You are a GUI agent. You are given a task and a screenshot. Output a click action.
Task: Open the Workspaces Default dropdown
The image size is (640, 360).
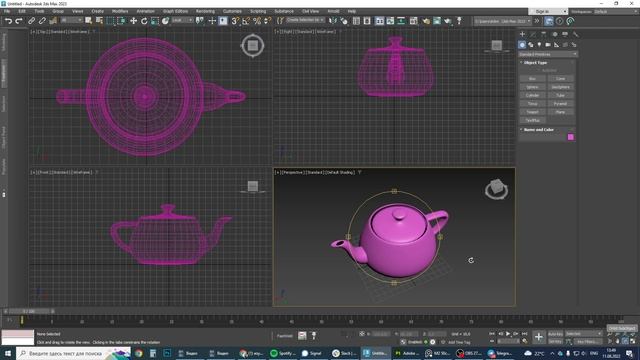[617, 11]
